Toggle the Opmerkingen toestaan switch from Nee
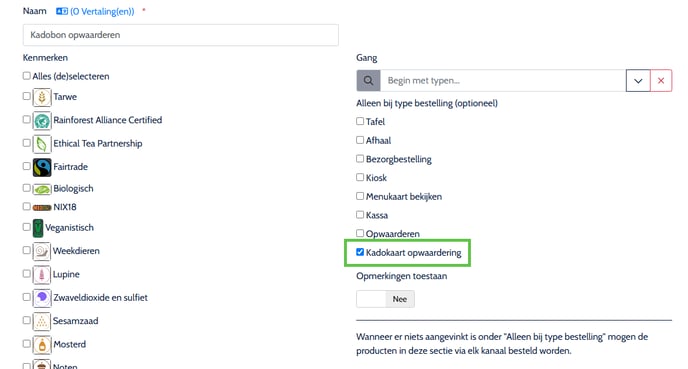This screenshot has height=369, width=688. click(385, 299)
